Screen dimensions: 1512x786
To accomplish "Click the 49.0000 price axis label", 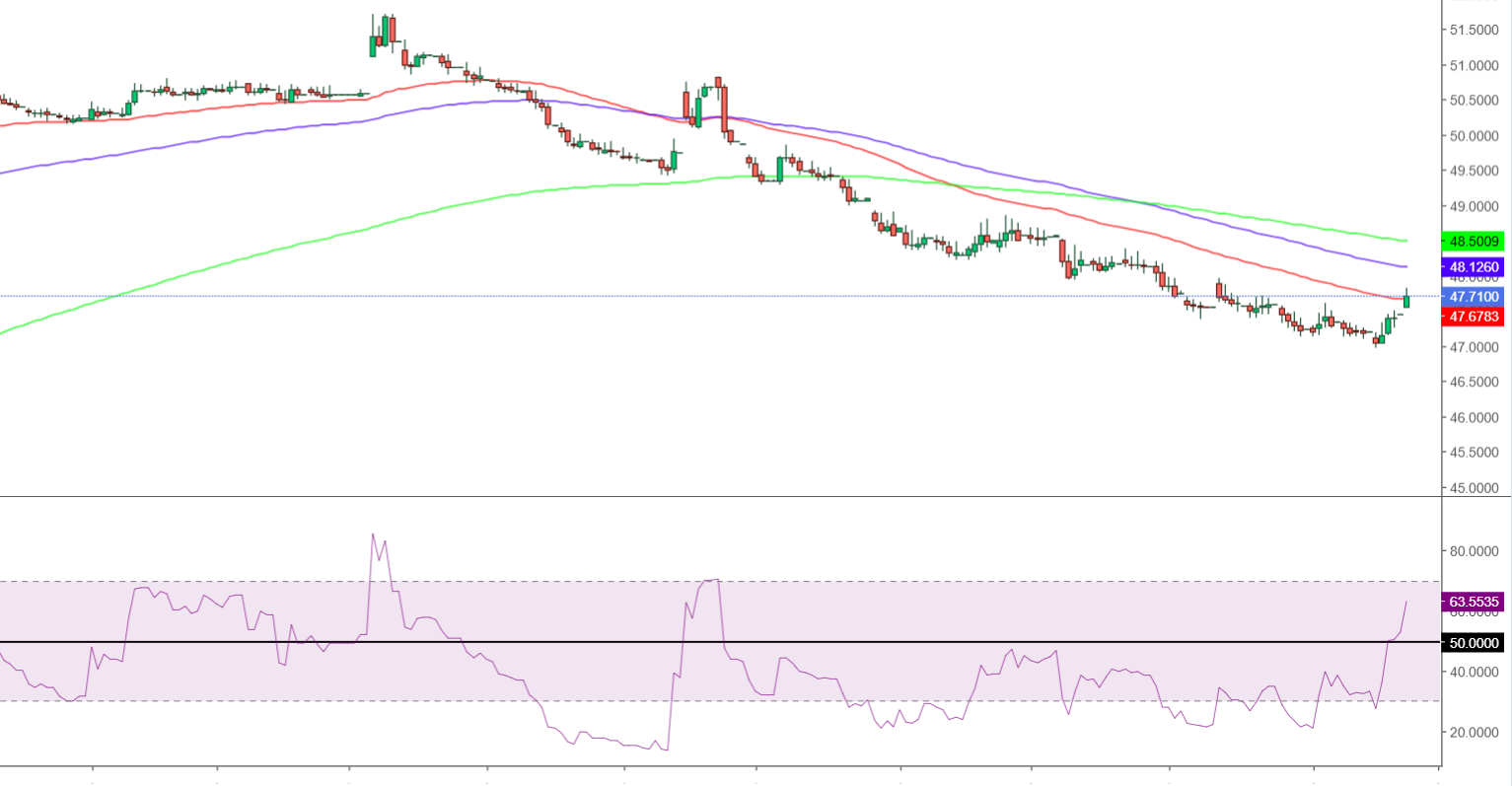I will click(x=1474, y=206).
